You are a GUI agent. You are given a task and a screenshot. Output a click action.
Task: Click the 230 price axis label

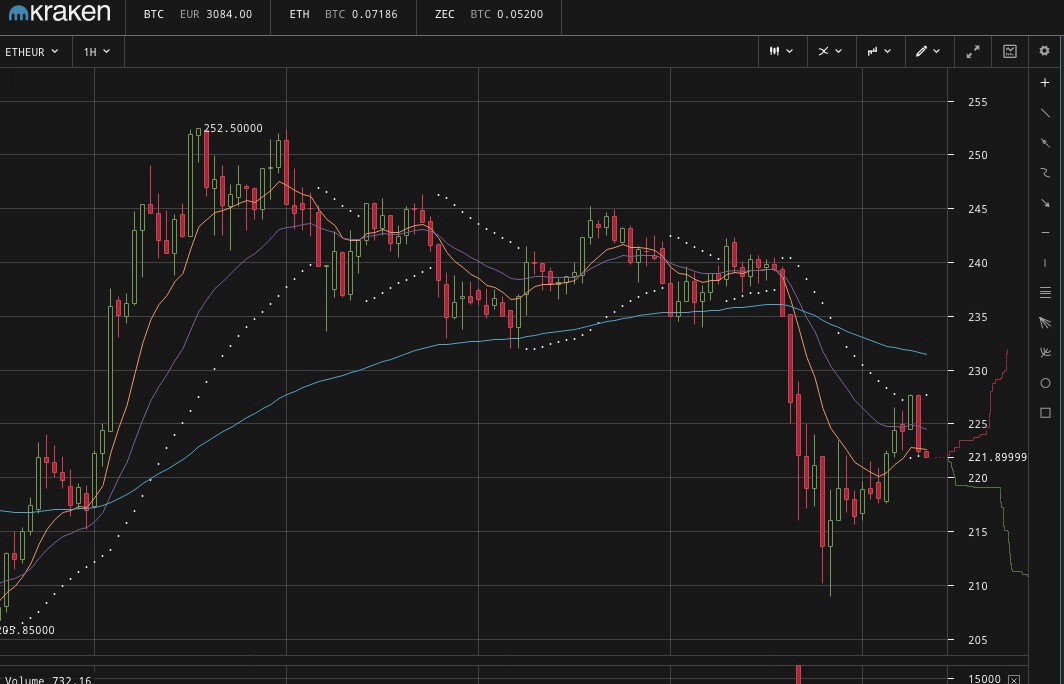coord(977,371)
